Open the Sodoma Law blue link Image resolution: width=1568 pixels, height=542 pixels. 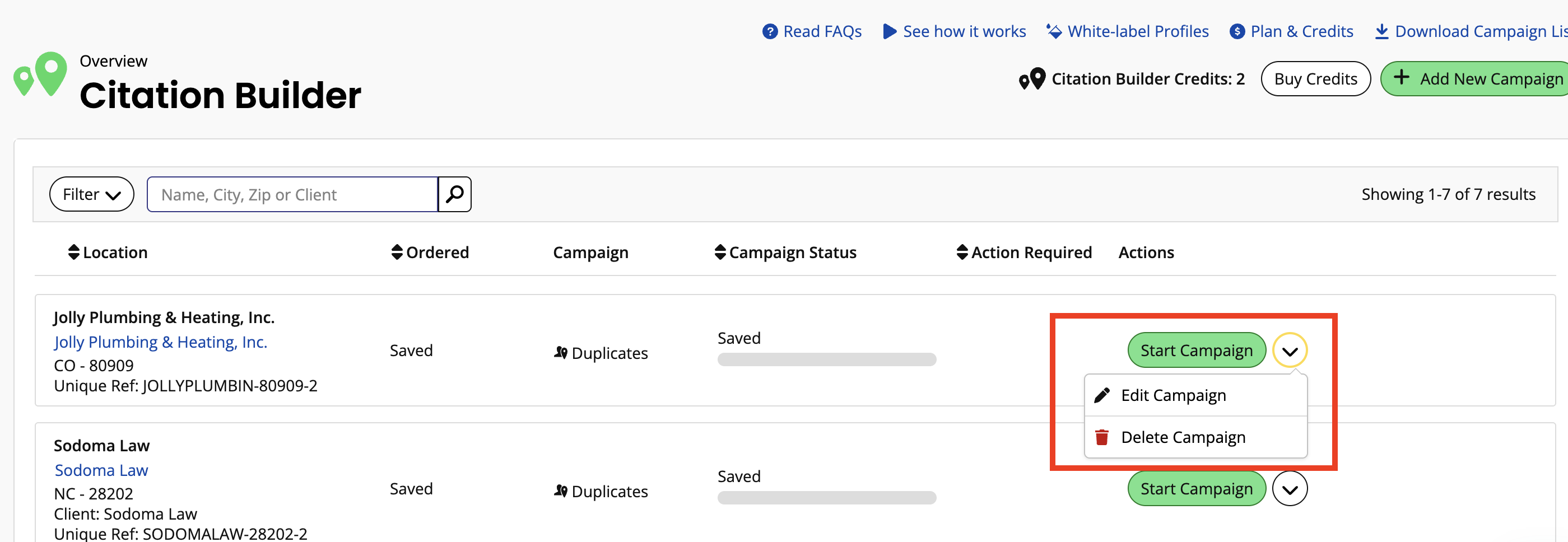tap(101, 470)
